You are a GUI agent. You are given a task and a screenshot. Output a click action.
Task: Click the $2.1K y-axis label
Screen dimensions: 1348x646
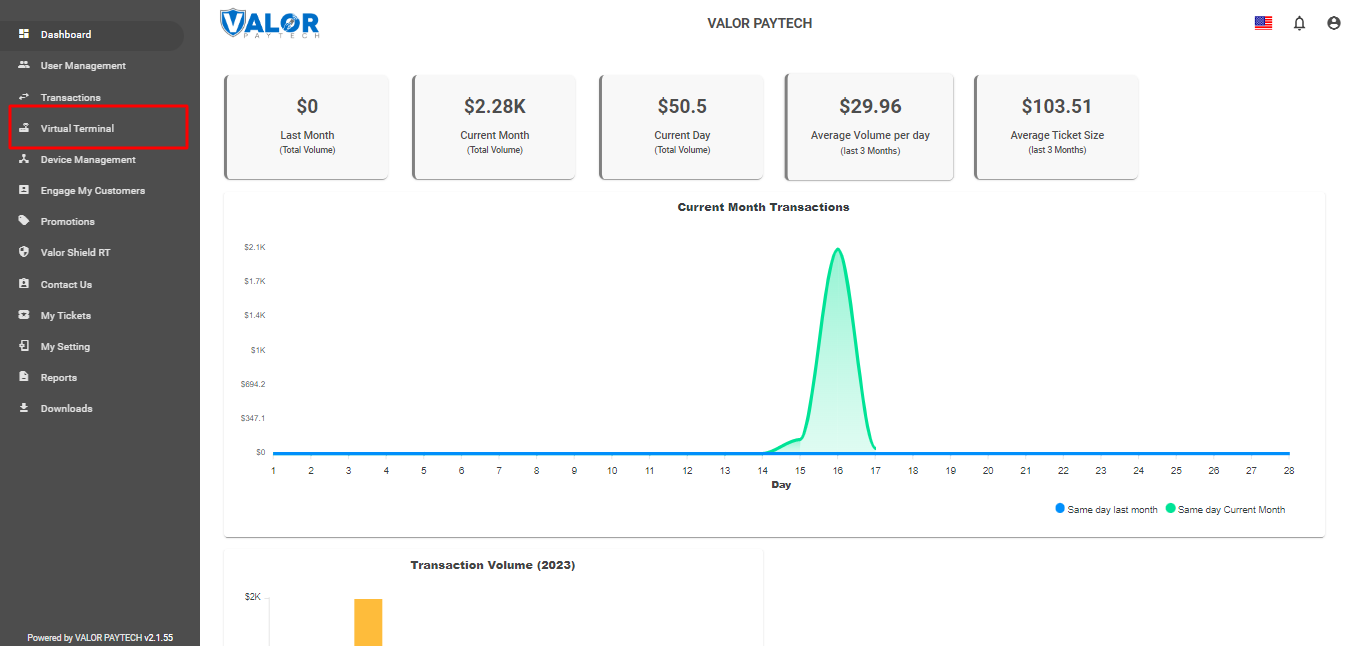(x=254, y=247)
